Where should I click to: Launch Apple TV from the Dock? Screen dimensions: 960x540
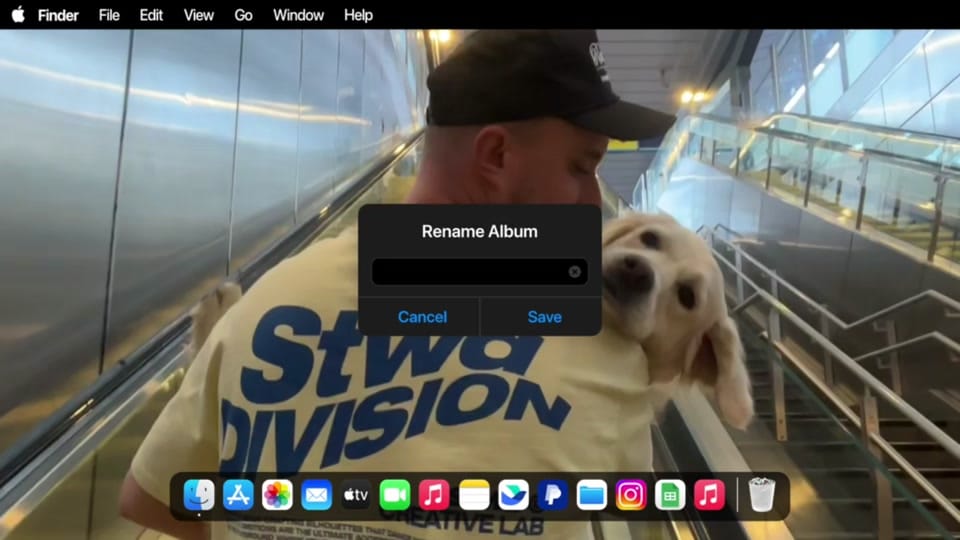pos(356,495)
